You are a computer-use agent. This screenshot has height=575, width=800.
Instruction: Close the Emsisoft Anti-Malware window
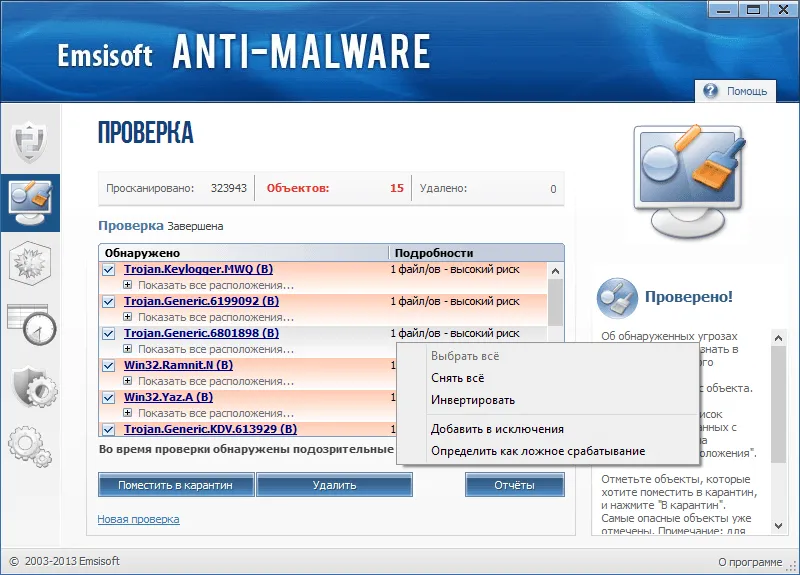pos(784,9)
